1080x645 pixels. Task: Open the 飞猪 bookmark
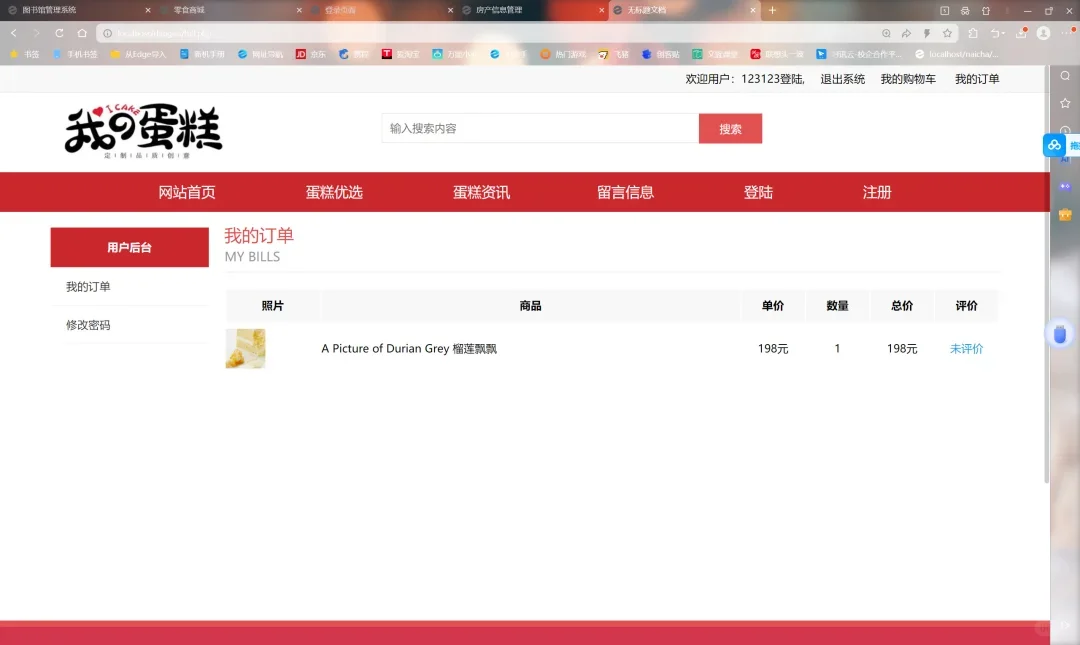(611, 54)
